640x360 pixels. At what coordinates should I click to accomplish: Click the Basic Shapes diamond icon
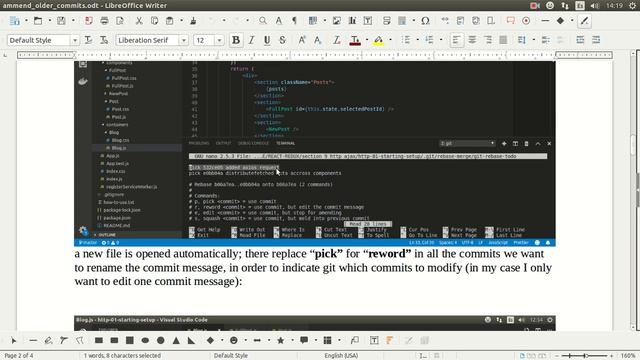click(x=560, y=21)
